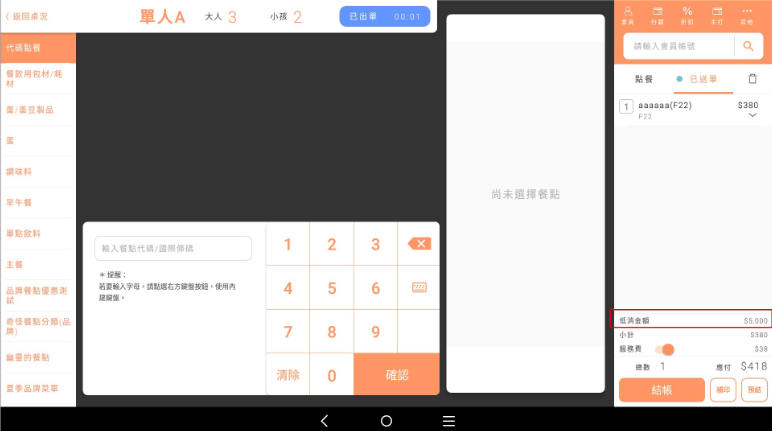Switch to the 點餐 tab
The width and height of the screenshot is (772, 431).
coord(644,79)
